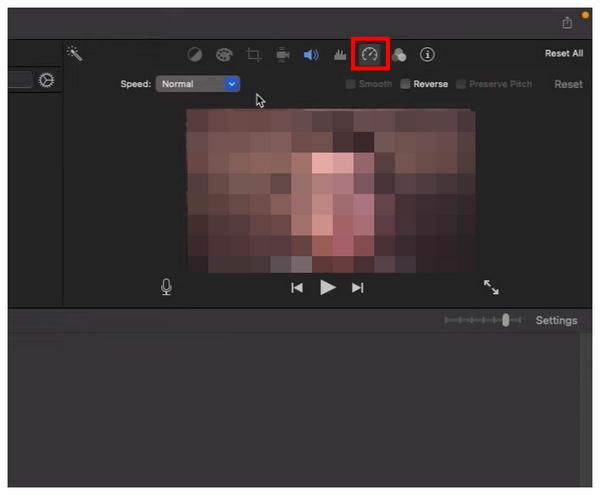Image resolution: width=600 pixels, height=495 pixels.
Task: Click the timeline vertical scrollbar
Action: [586, 409]
